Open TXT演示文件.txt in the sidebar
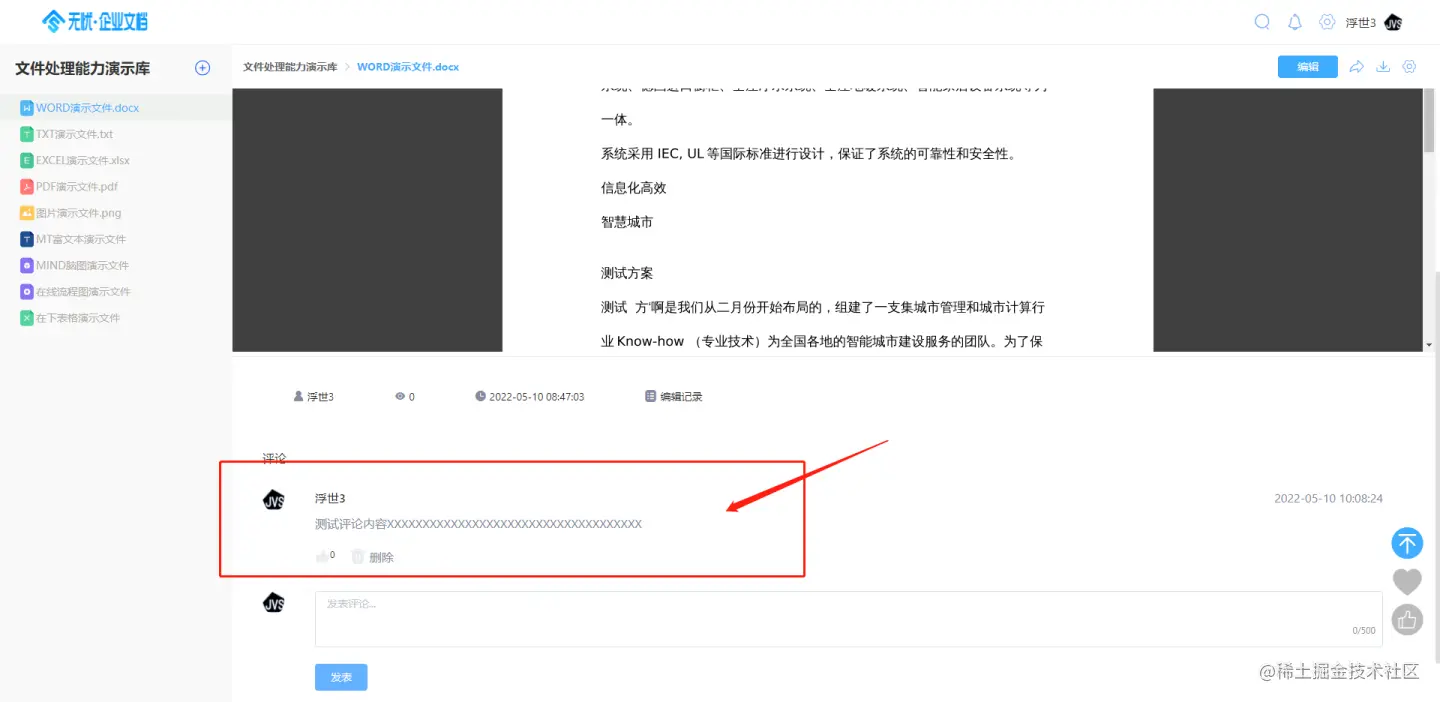The width and height of the screenshot is (1440, 702). tap(75, 134)
